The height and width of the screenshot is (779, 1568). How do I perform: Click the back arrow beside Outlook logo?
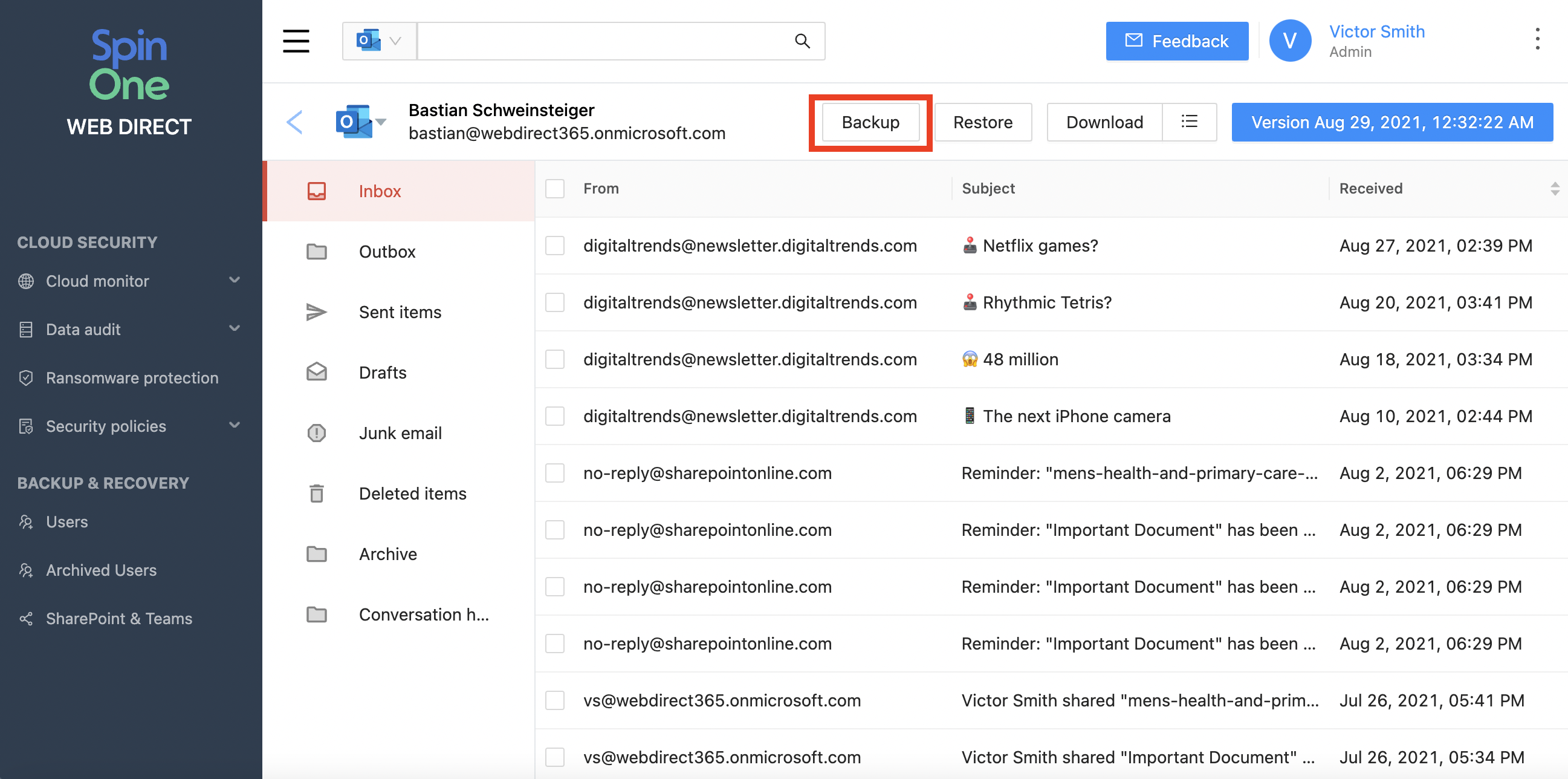tap(294, 122)
